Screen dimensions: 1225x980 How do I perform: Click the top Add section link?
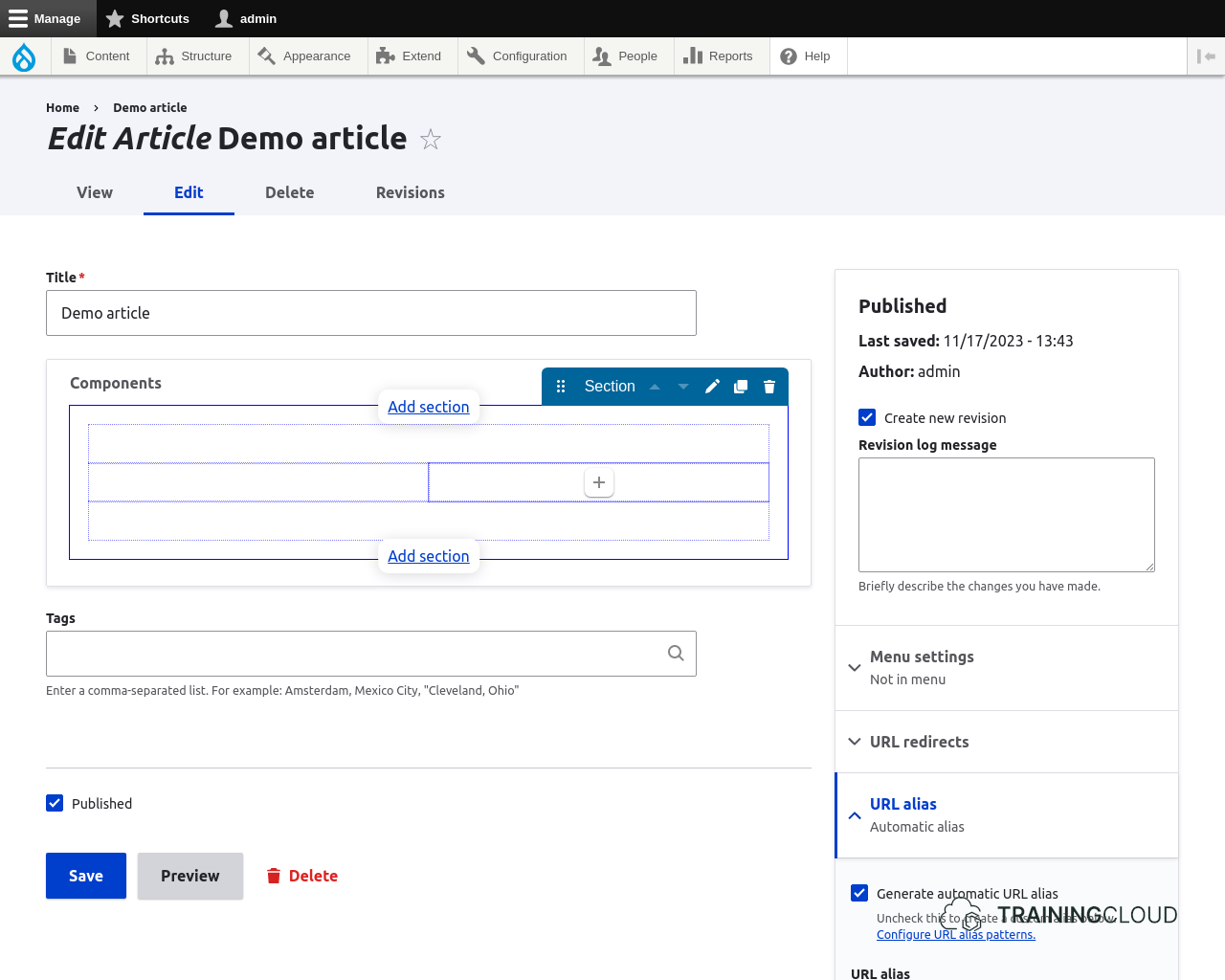(429, 407)
